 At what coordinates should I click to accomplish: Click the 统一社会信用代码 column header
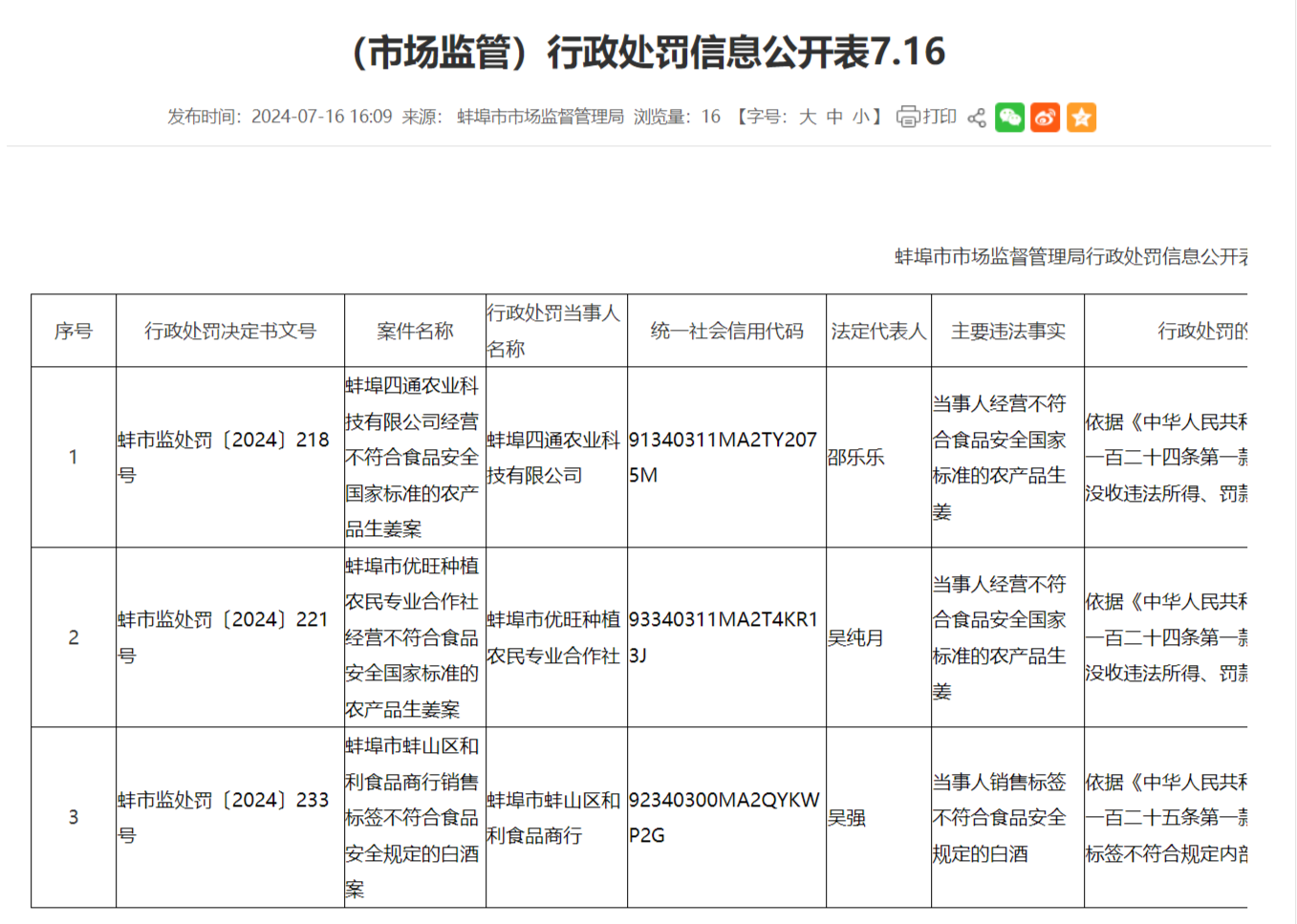pyautogui.click(x=726, y=331)
